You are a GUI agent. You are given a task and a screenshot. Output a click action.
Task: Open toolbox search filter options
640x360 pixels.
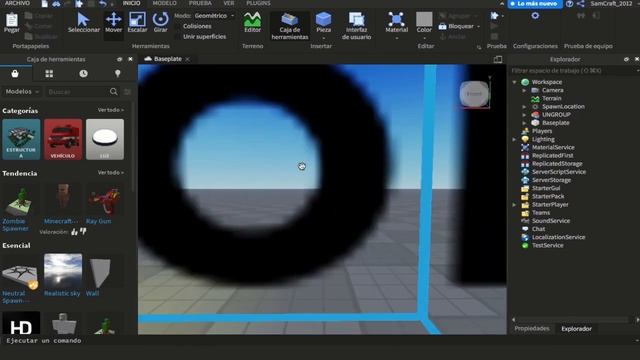point(127,92)
